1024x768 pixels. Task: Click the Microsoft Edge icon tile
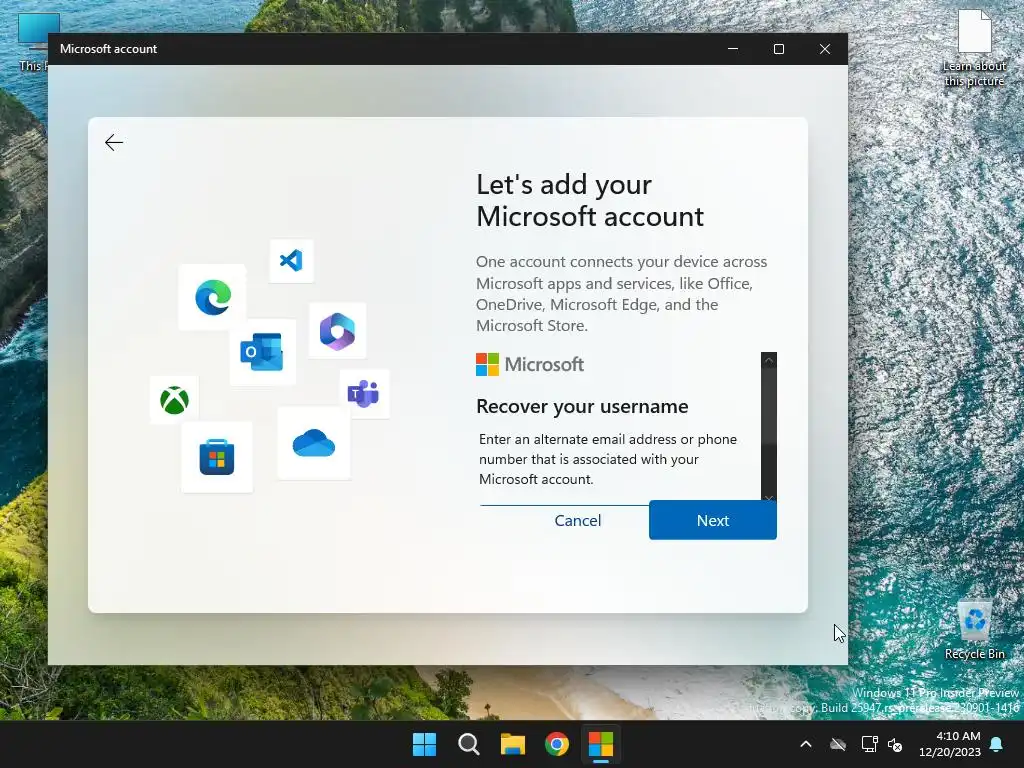point(213,297)
